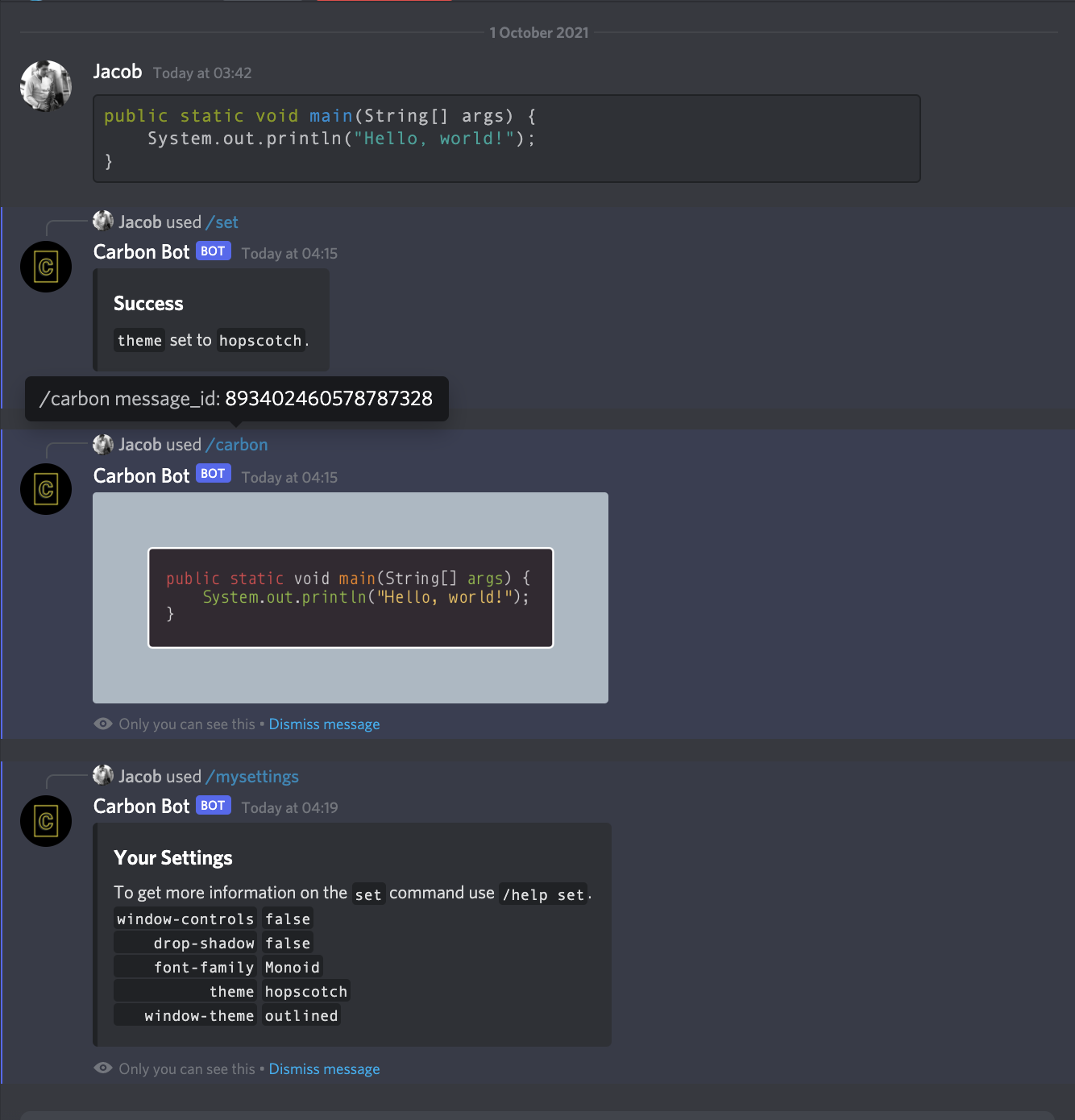The width and height of the screenshot is (1075, 1120).
Task: Click the 'Your Settings' embed title
Action: coord(173,858)
